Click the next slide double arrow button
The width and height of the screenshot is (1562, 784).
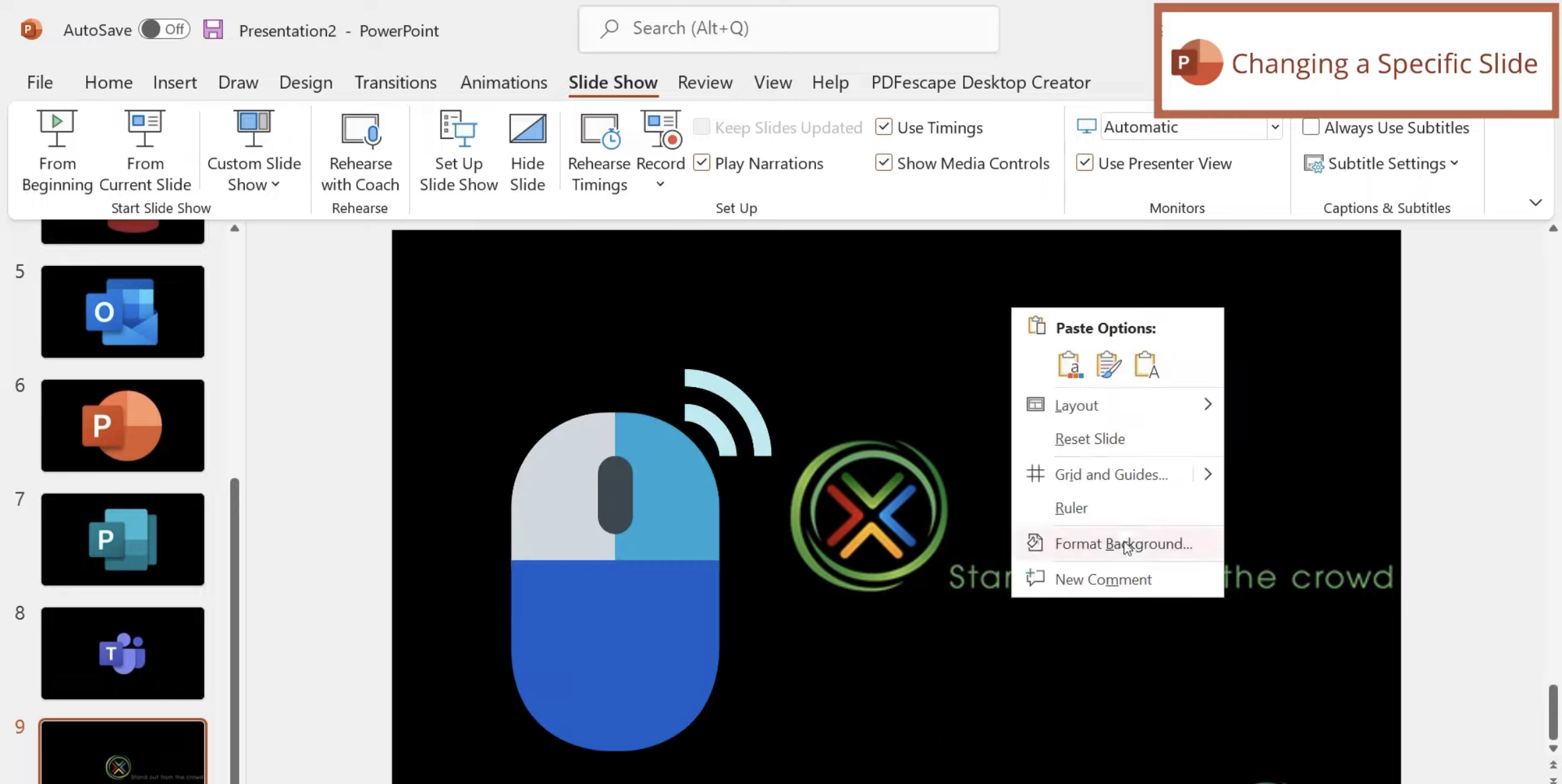coord(1553,779)
